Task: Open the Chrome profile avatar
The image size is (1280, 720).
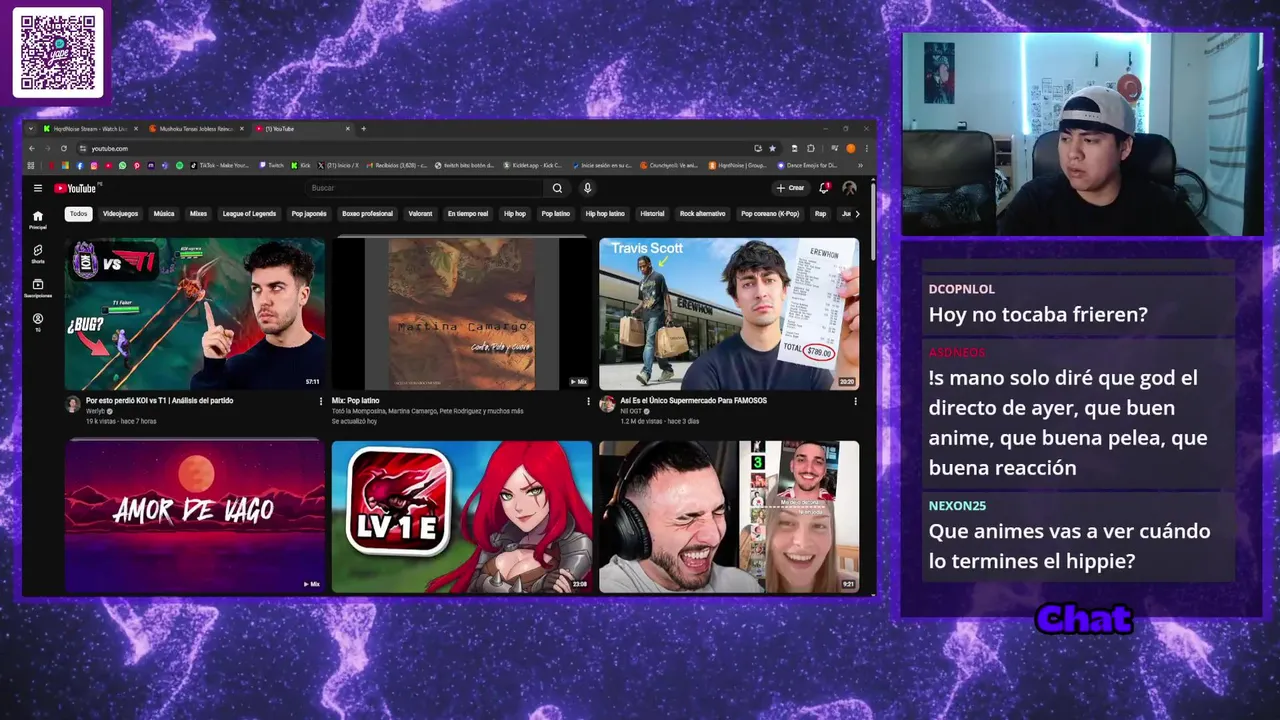Action: tap(850, 148)
